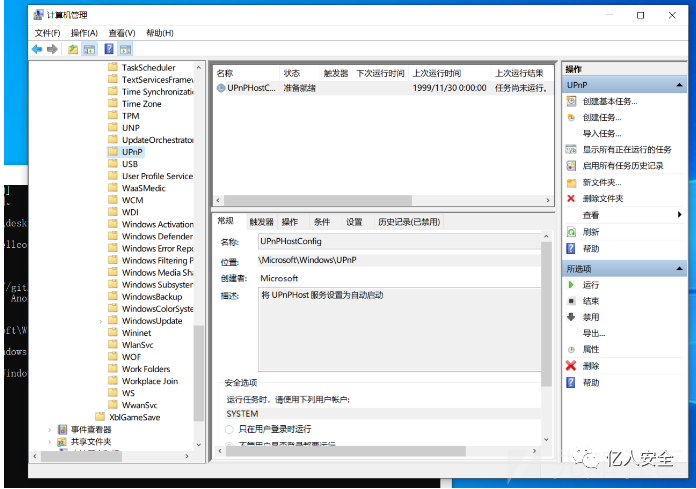
Task: Click the 创建基本任务 icon in actions pane
Action: [x=571, y=102]
